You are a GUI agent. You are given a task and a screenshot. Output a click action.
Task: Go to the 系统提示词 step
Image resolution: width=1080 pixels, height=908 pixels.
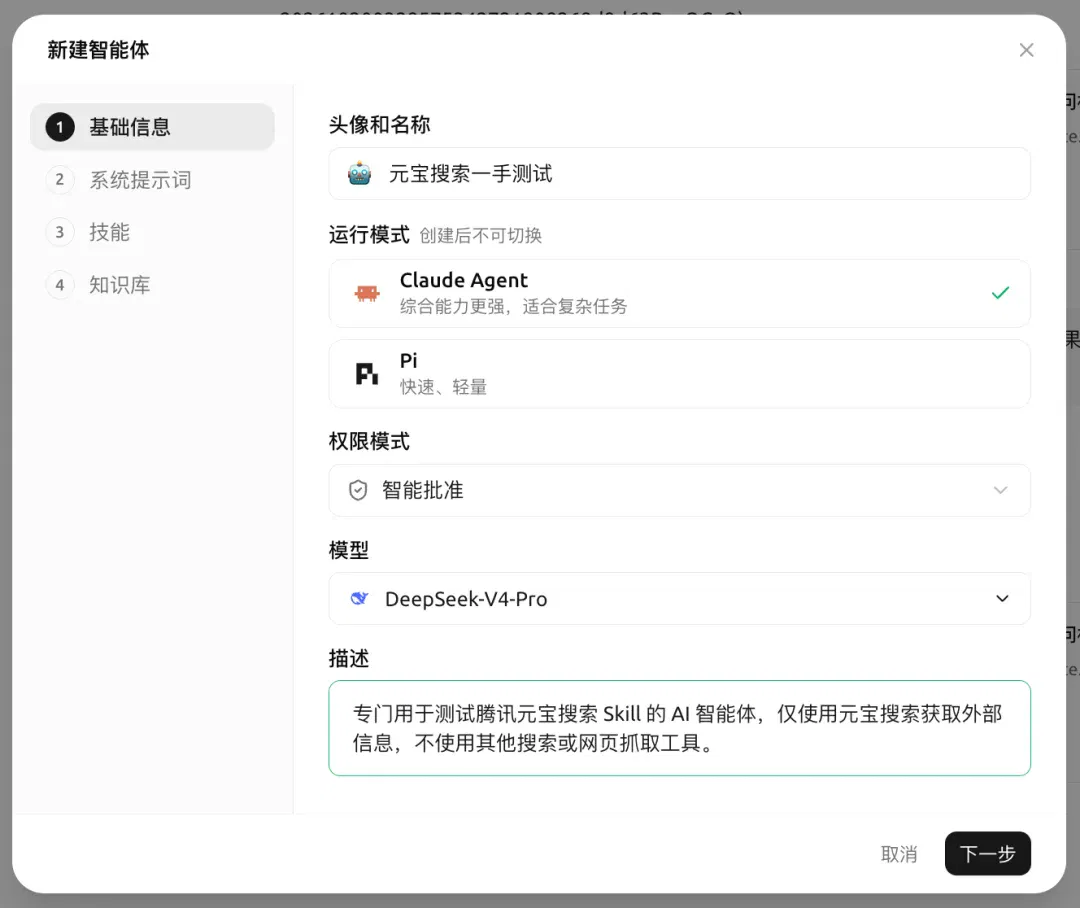152,180
